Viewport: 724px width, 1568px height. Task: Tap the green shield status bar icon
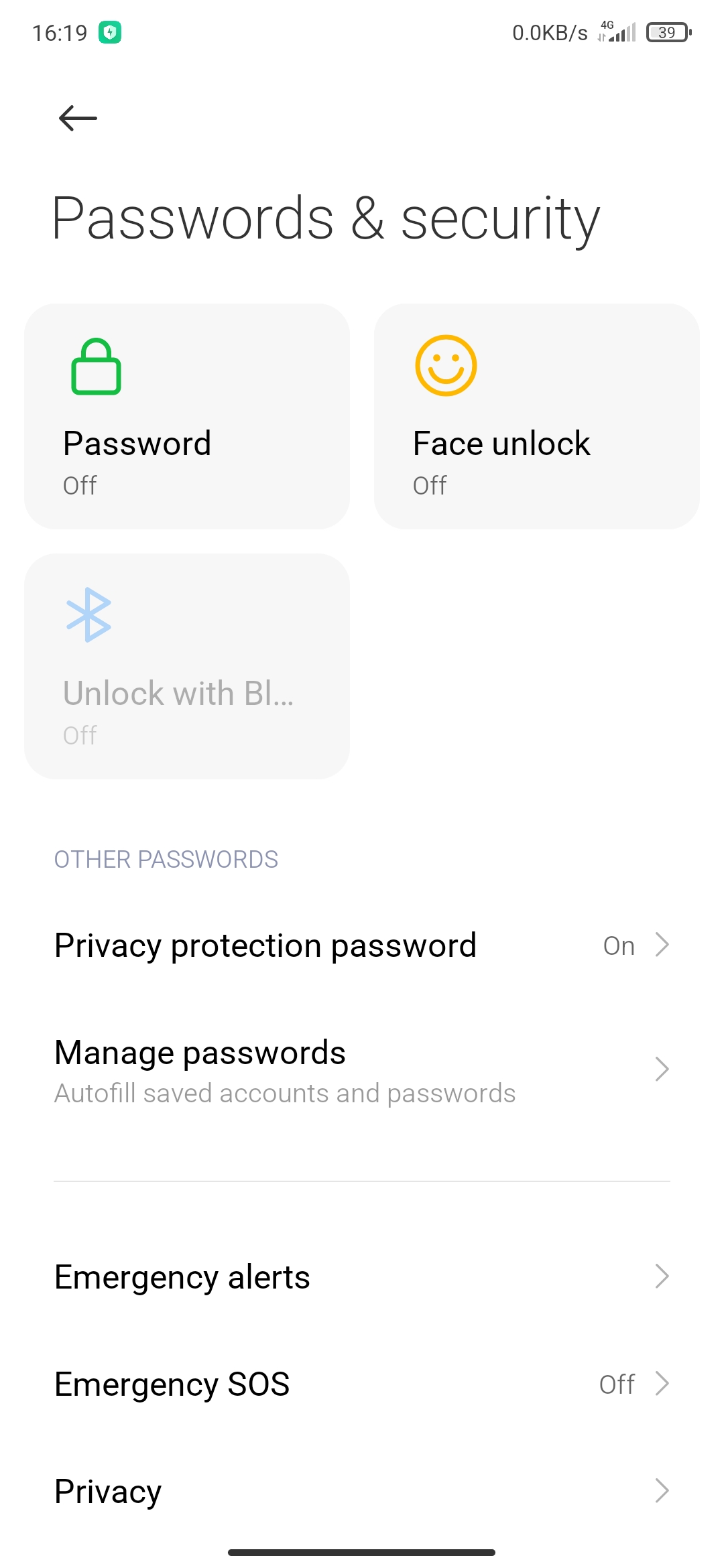110,32
